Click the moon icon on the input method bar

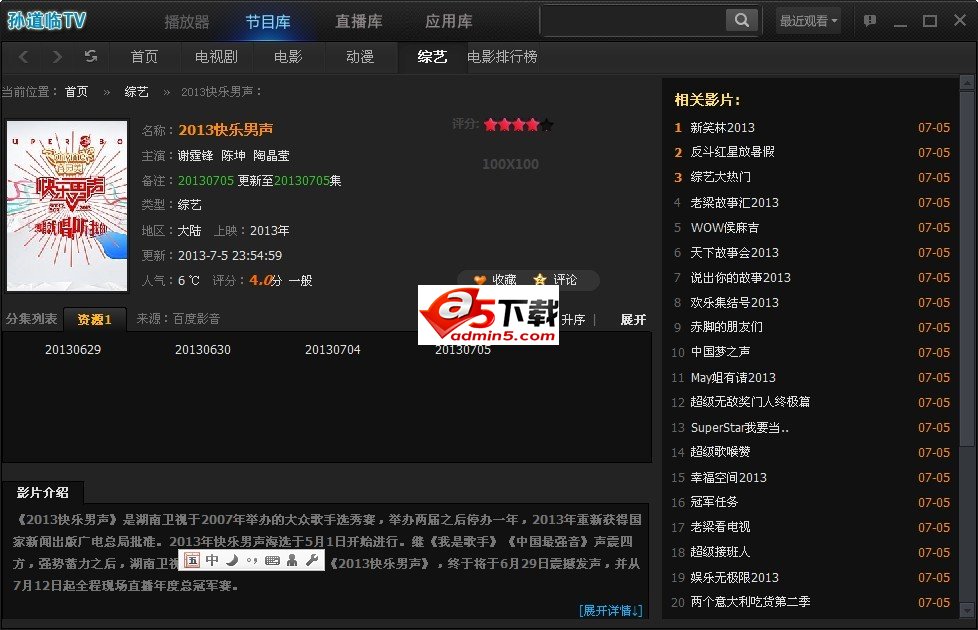pos(231,560)
